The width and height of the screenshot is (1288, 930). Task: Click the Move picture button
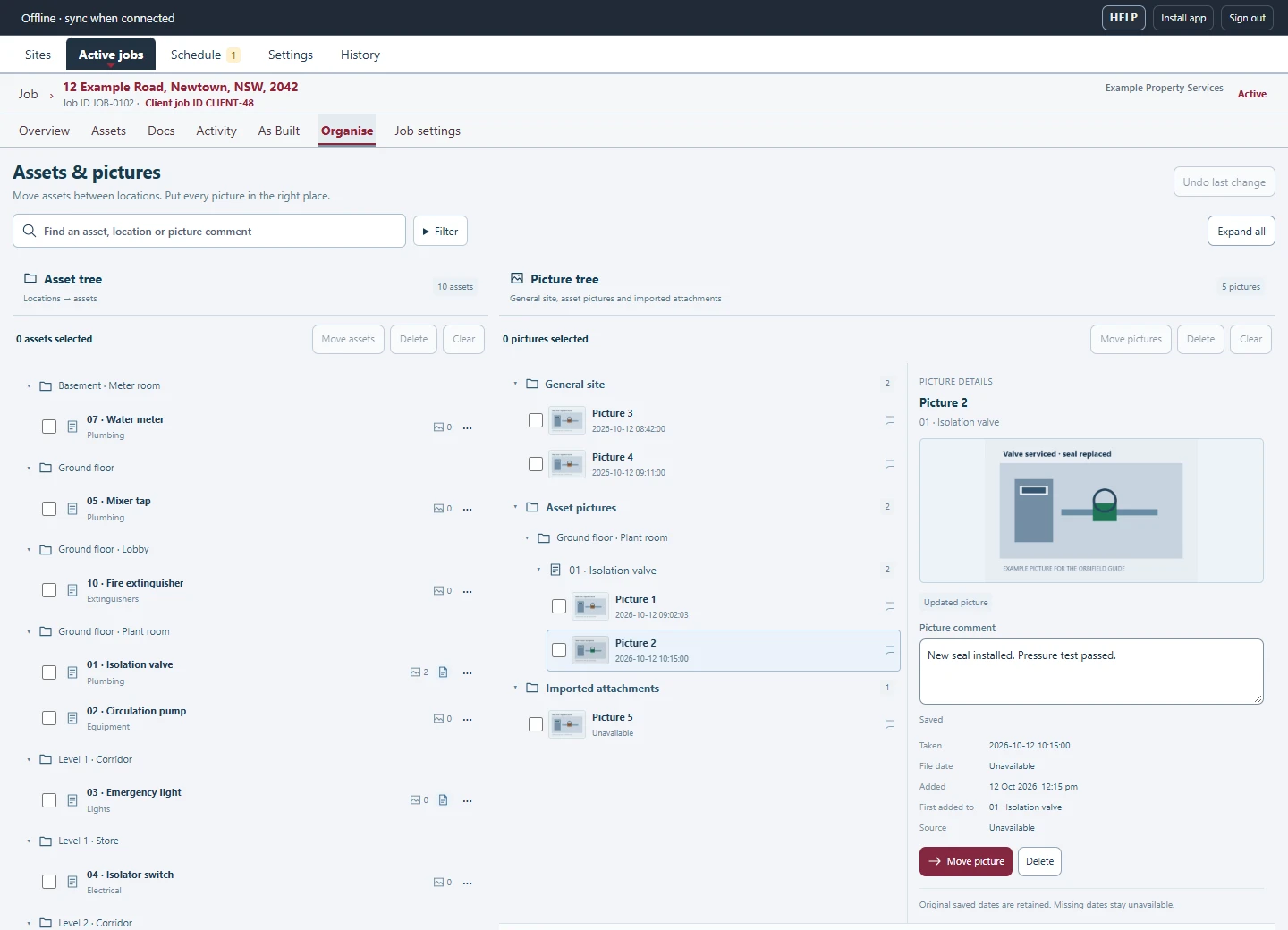click(966, 861)
